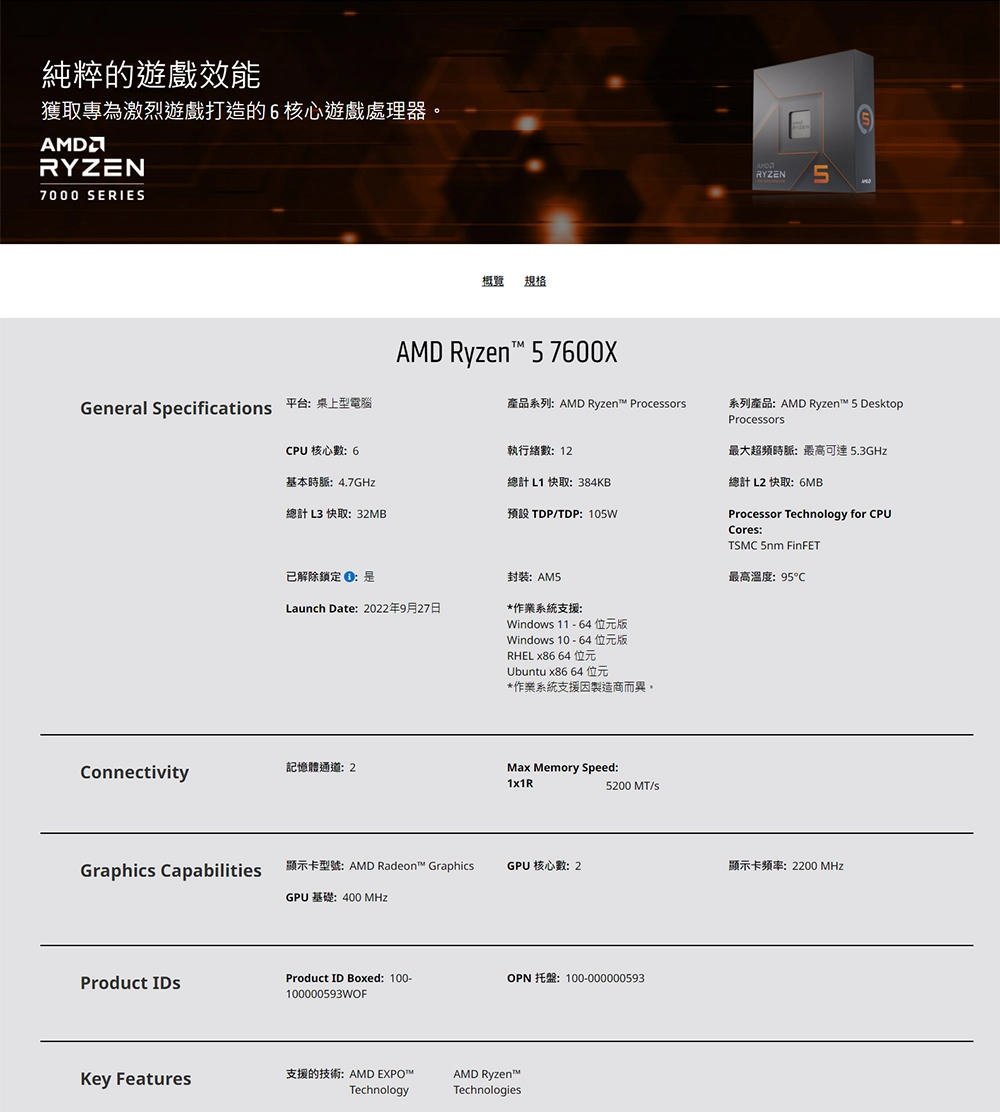Click the 5200 MT/s memory speed value
The image size is (1000, 1112).
pyautogui.click(x=633, y=786)
